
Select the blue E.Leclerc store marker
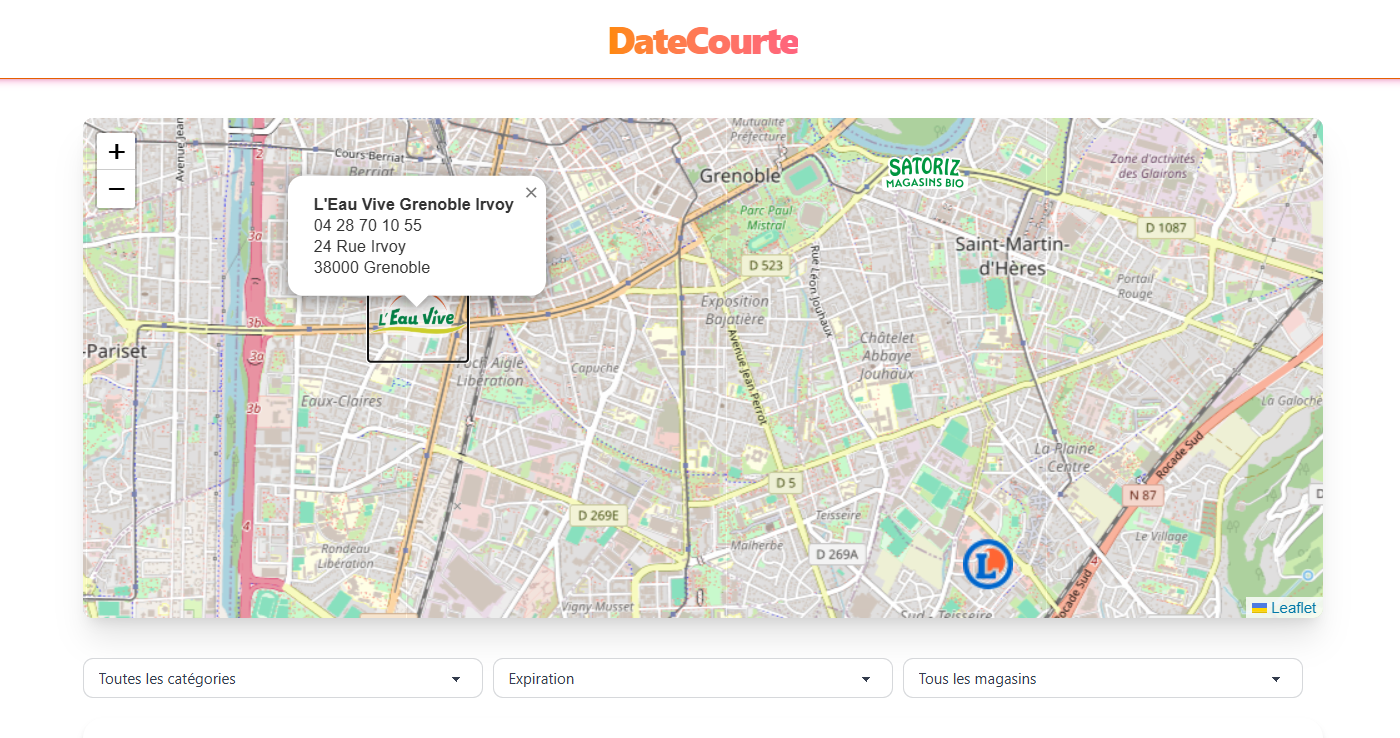click(987, 563)
